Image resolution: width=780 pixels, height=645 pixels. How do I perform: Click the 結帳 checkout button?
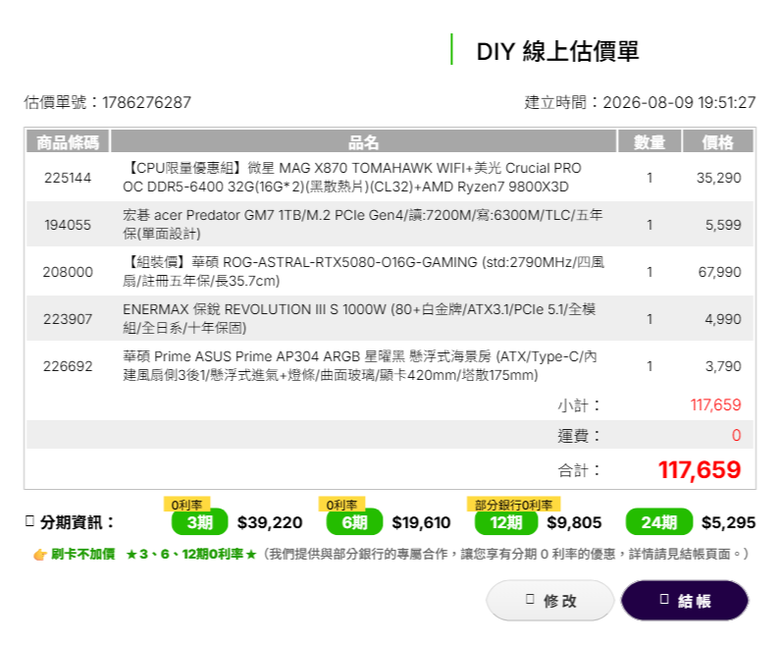[684, 600]
